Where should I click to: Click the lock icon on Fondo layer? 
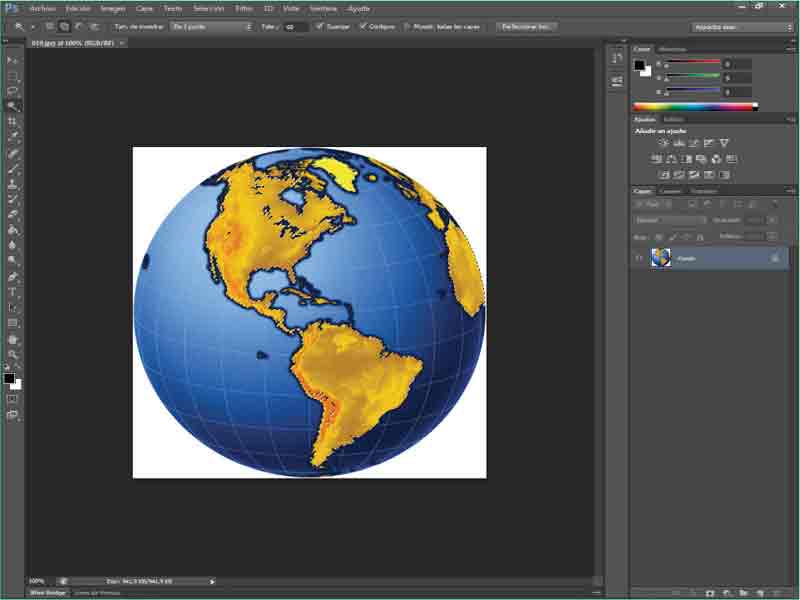click(x=774, y=258)
